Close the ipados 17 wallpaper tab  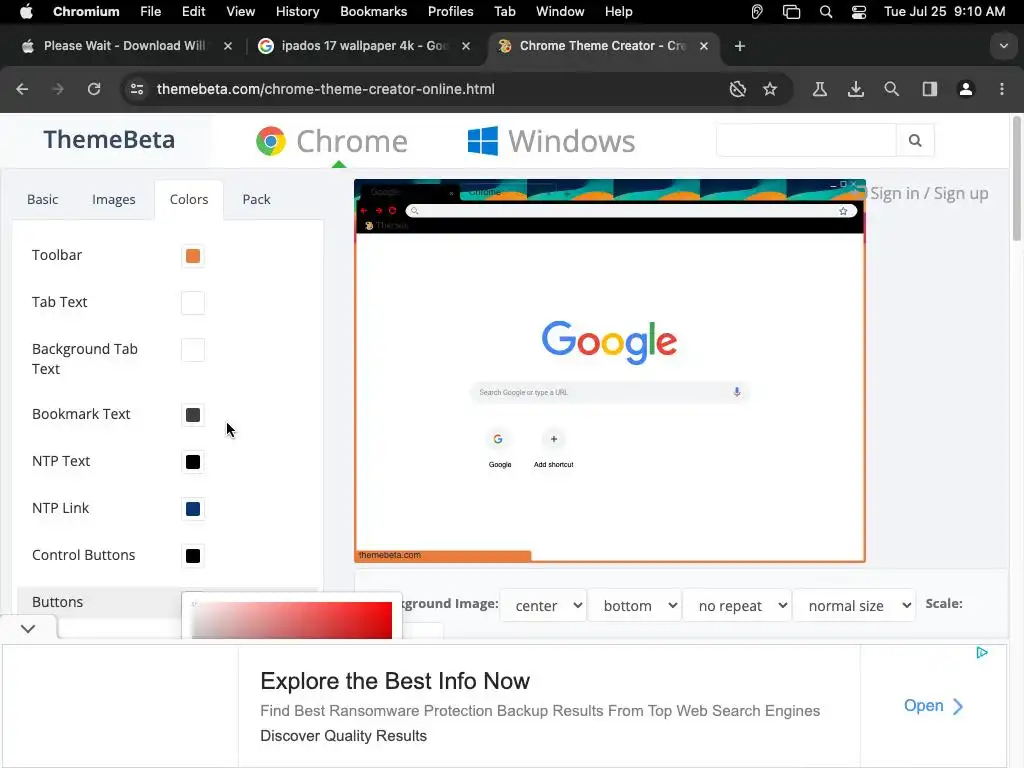466,46
